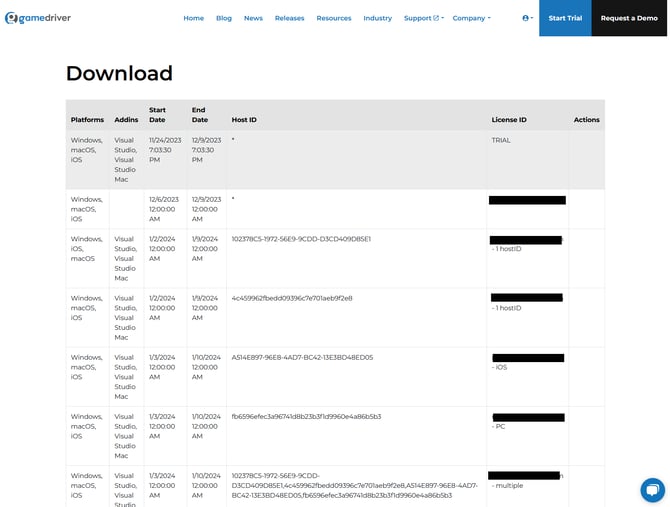
Task: Select host ID starting with A514E897
Action: (302, 357)
